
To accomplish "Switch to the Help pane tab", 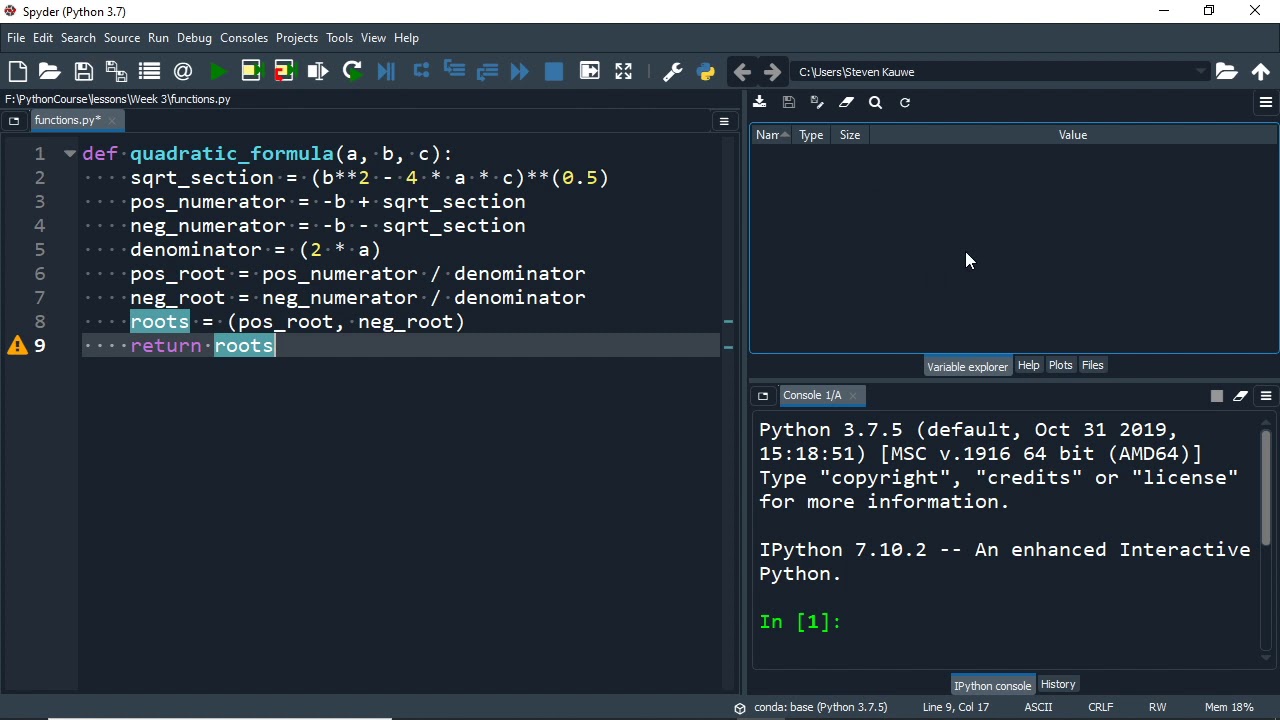I will coord(1028,365).
